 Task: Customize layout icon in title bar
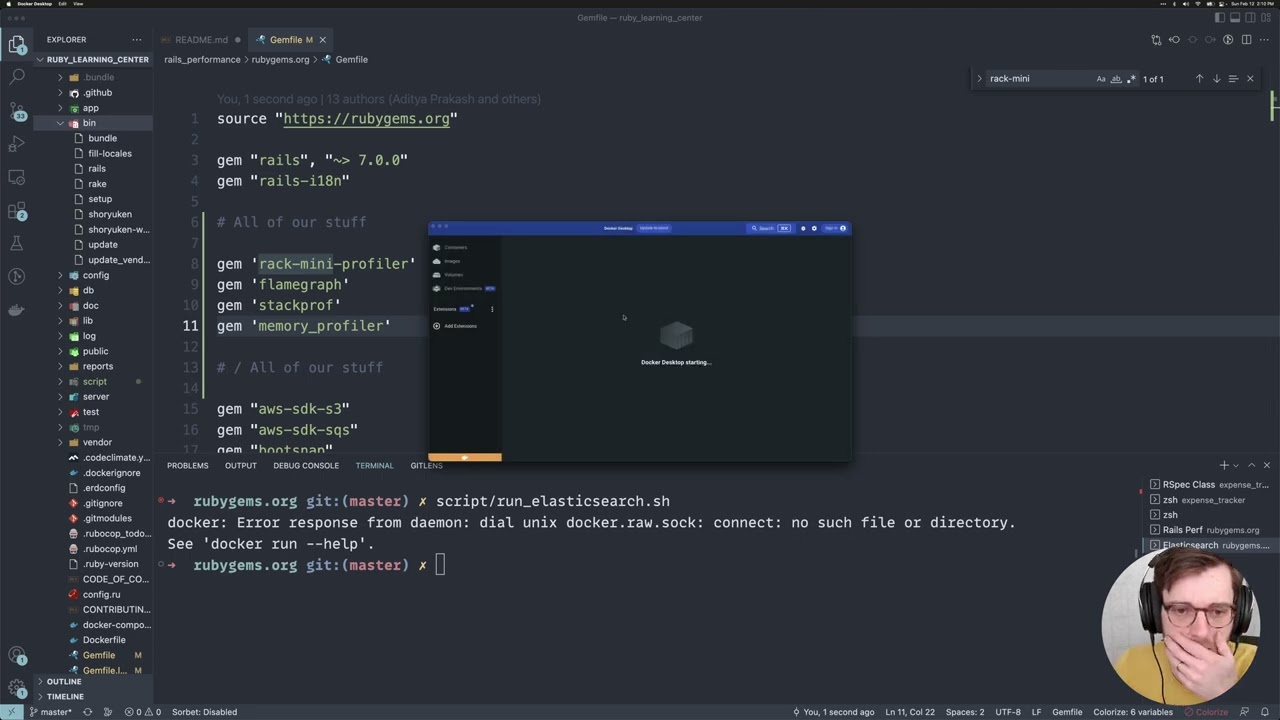coord(1267,18)
